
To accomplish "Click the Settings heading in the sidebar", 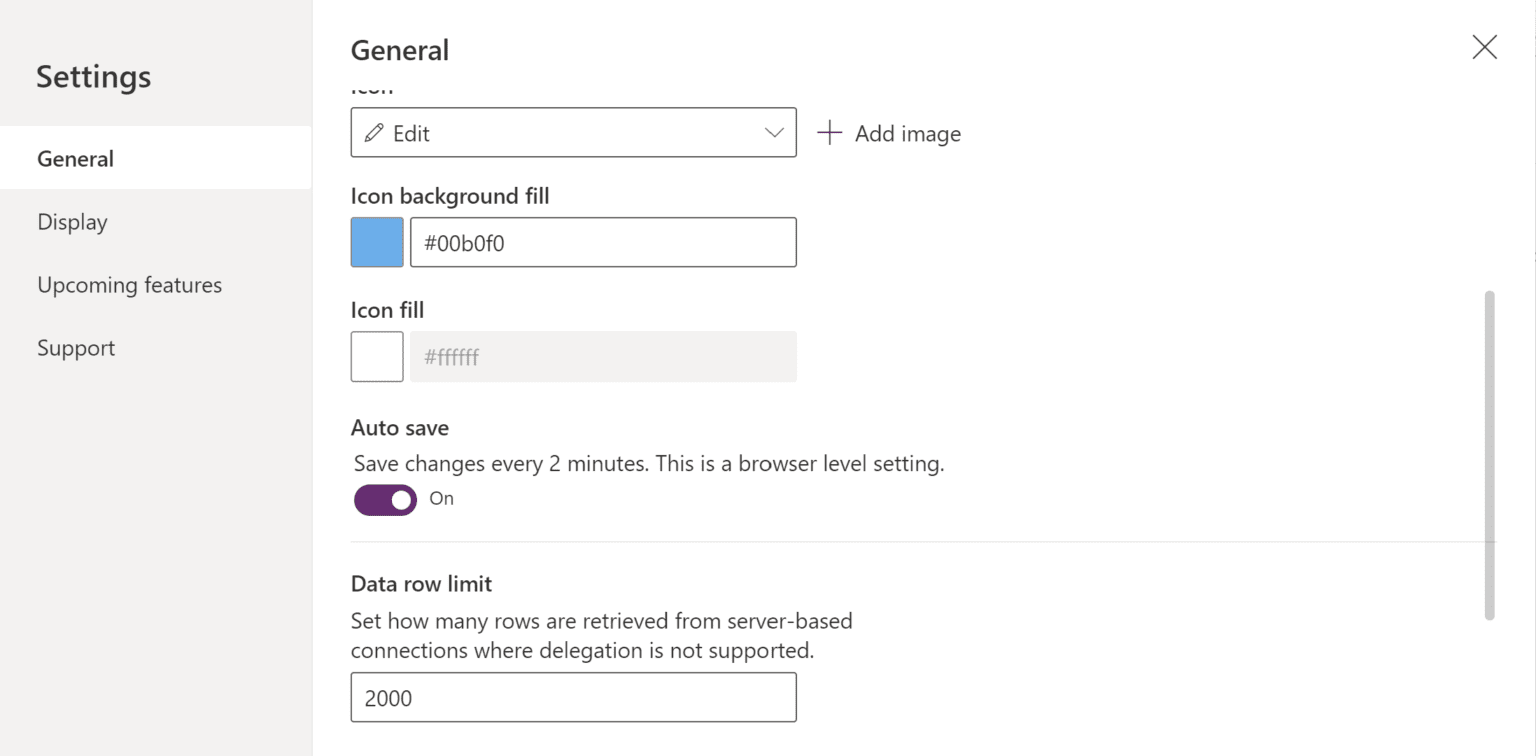I will [93, 76].
